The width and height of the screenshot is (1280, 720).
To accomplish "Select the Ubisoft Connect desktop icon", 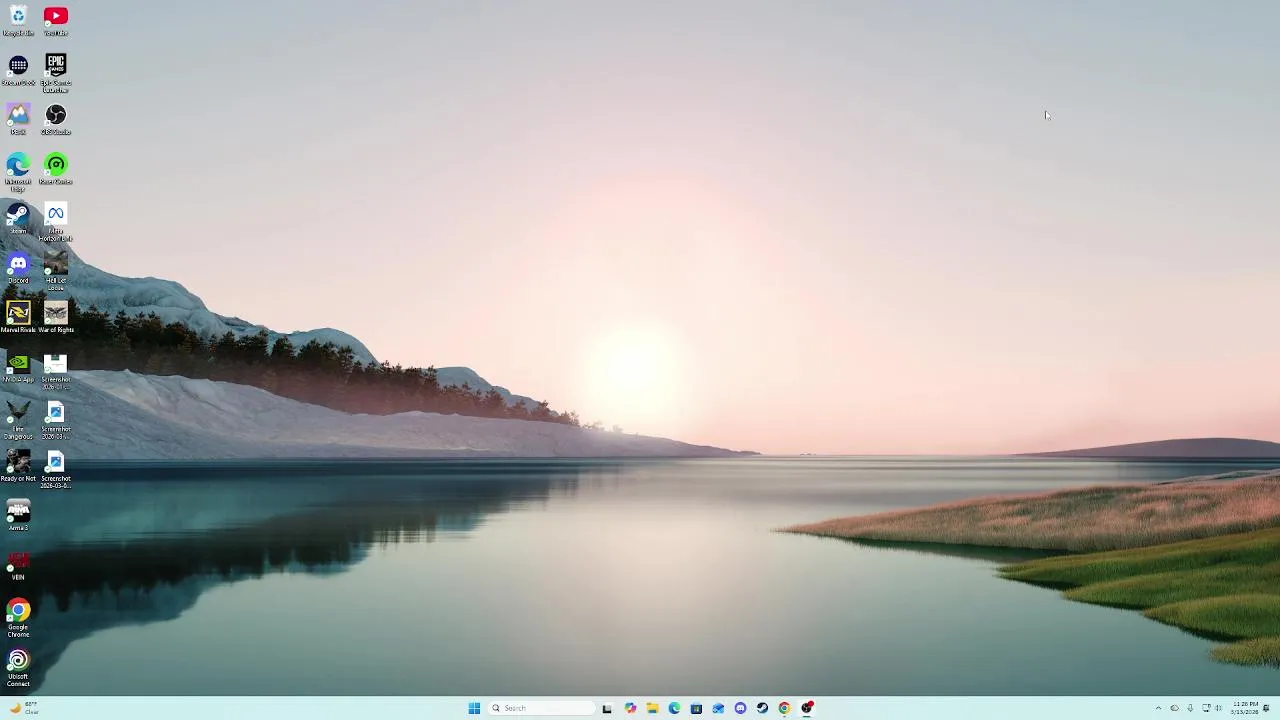I will pos(18,669).
